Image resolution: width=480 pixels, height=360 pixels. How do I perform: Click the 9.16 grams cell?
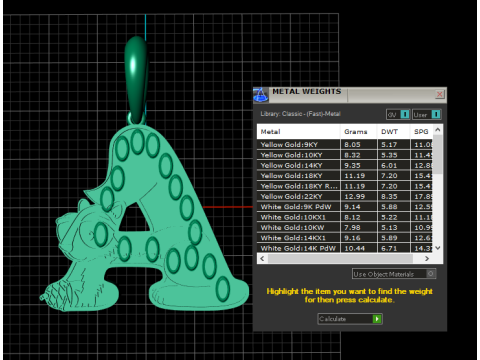click(x=359, y=238)
